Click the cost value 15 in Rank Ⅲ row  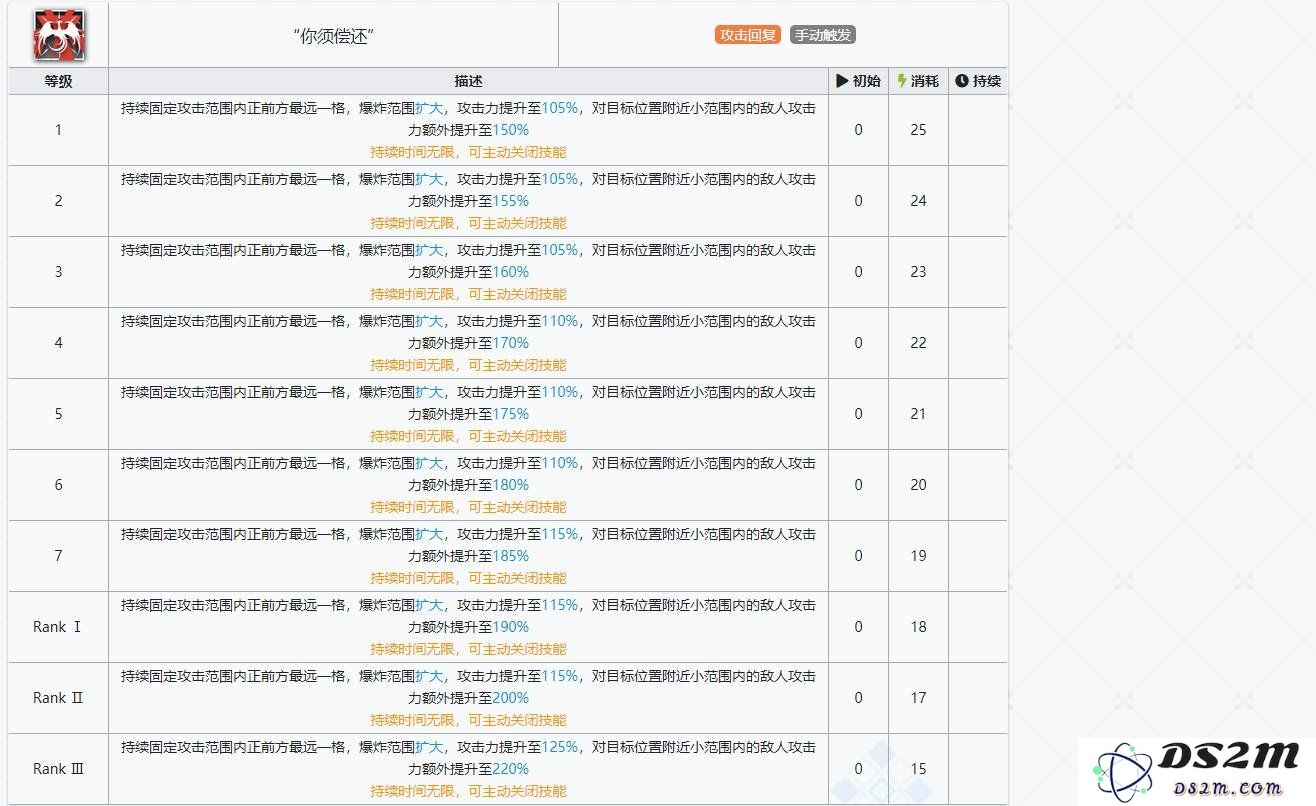(918, 769)
